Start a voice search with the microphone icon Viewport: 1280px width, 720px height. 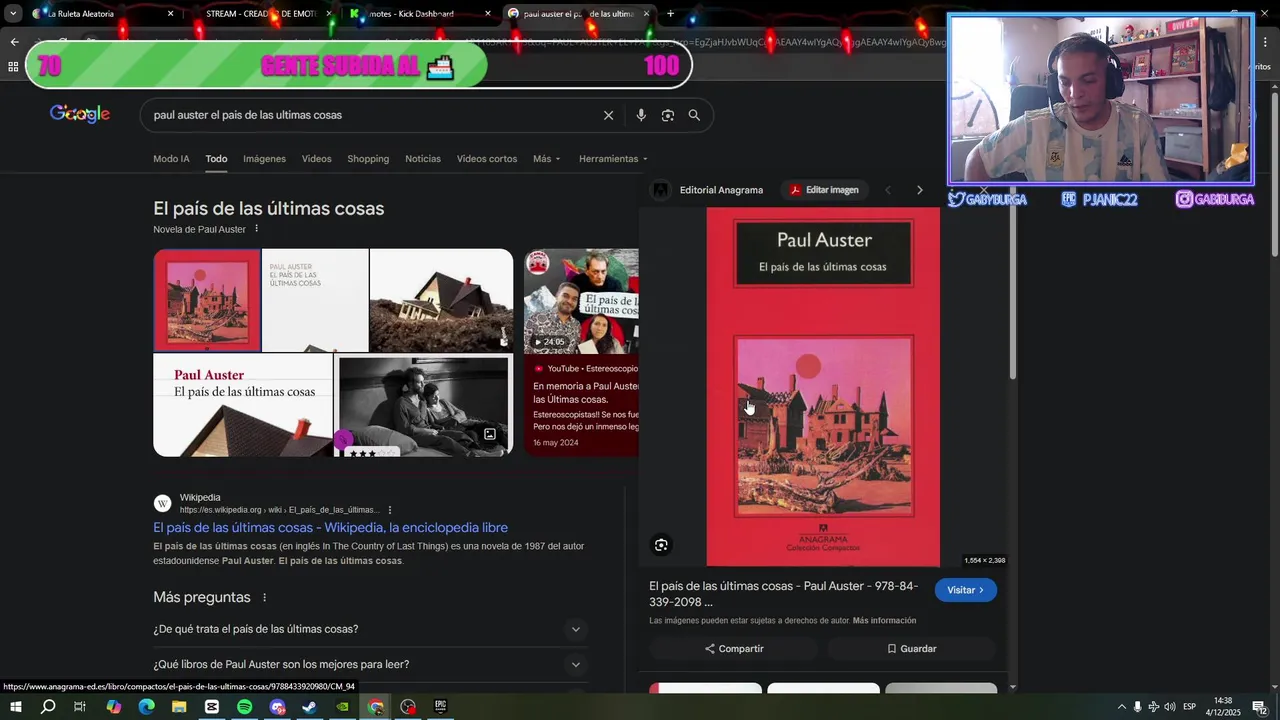641,115
